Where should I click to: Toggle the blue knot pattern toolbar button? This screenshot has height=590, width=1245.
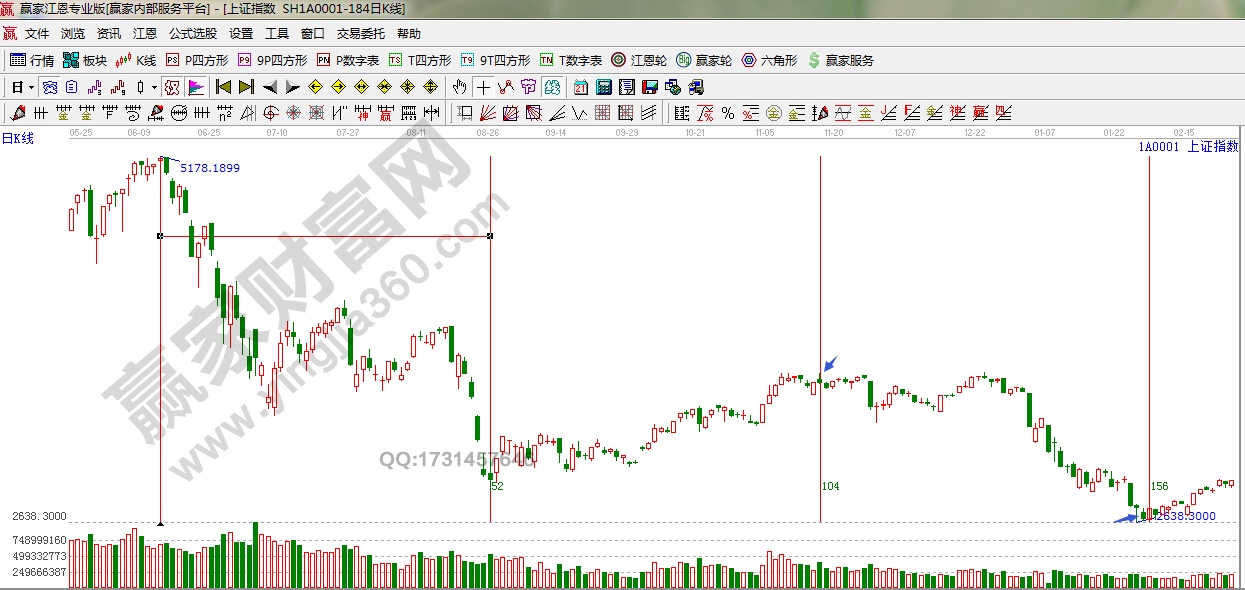pyautogui.click(x=49, y=87)
